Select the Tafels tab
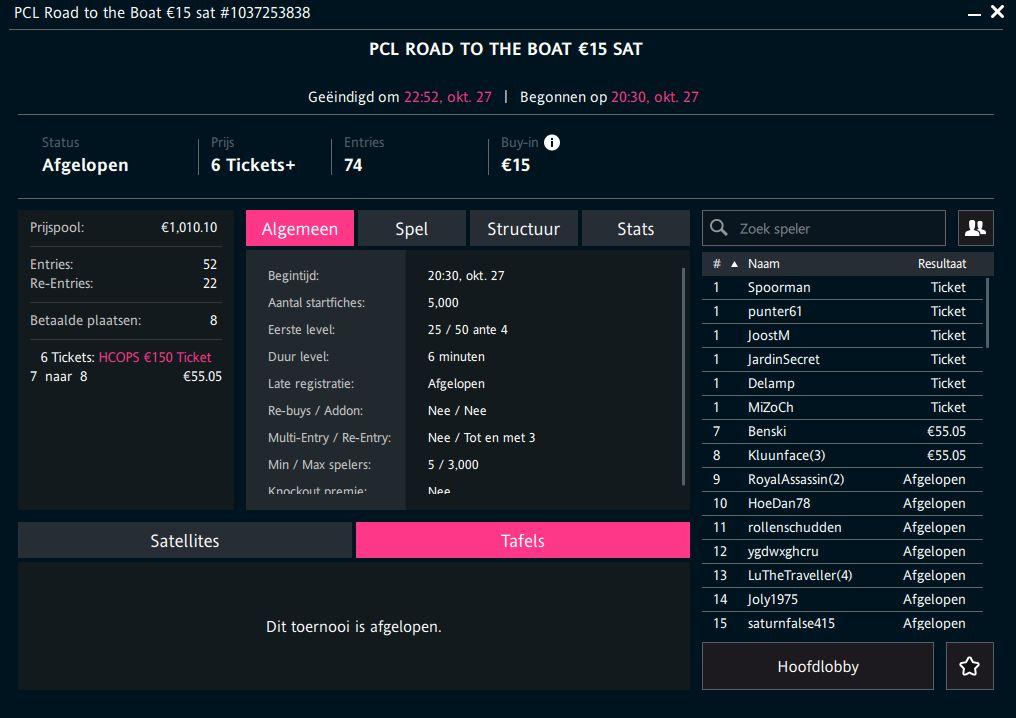1016x718 pixels. [522, 541]
